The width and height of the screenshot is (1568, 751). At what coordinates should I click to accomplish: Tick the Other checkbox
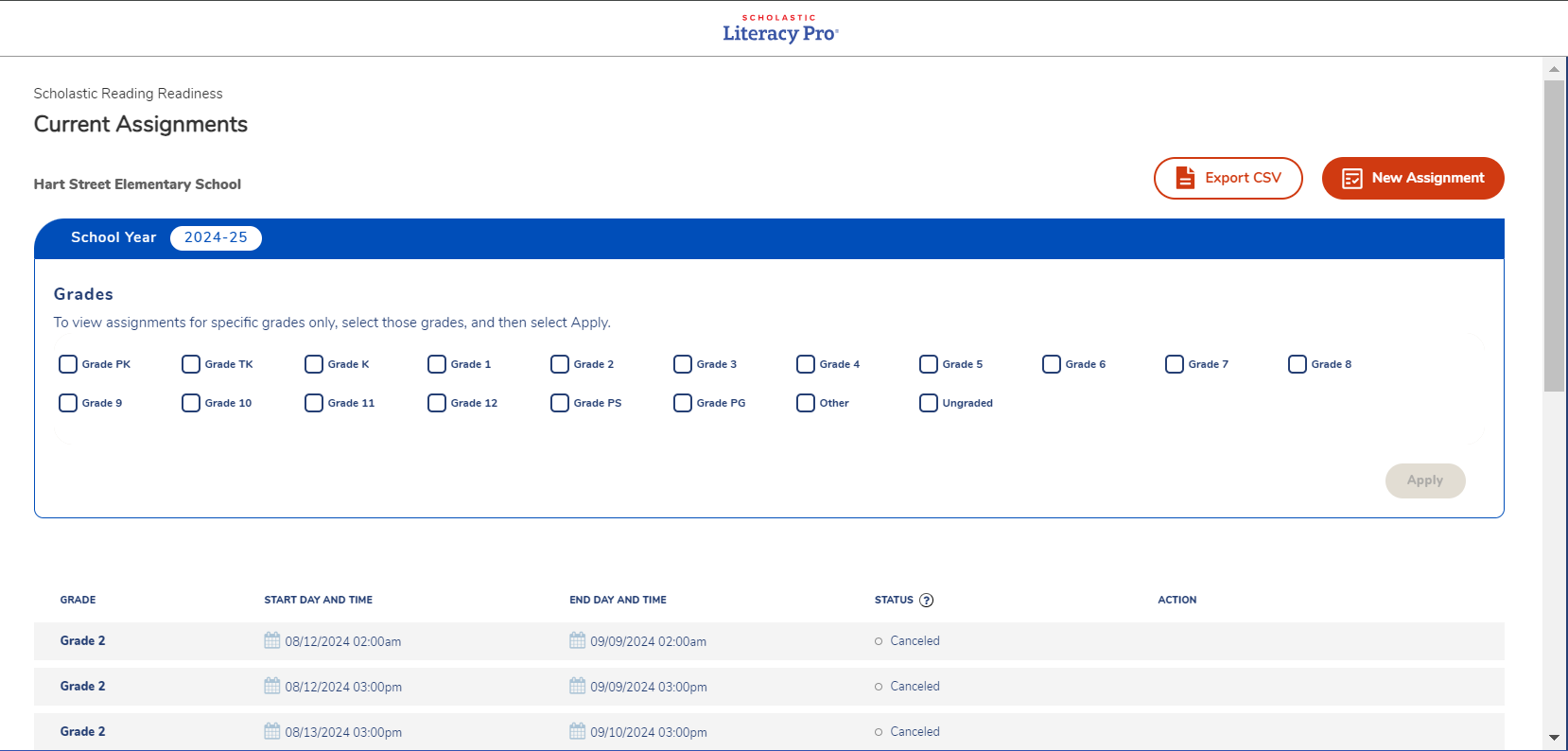806,403
